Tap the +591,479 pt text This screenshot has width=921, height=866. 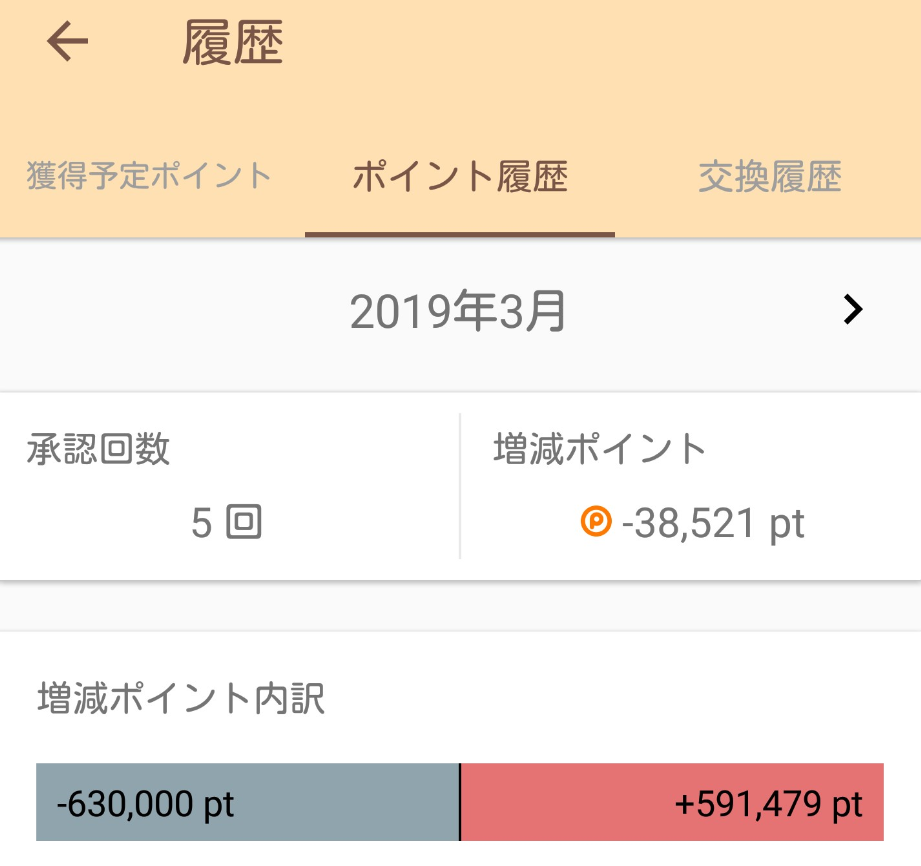coord(768,804)
